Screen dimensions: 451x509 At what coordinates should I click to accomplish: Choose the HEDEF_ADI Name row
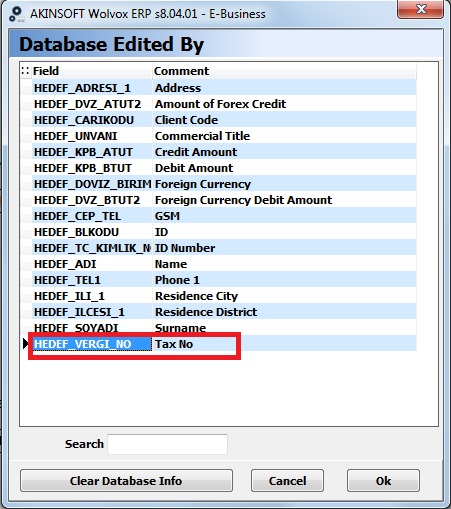219,264
